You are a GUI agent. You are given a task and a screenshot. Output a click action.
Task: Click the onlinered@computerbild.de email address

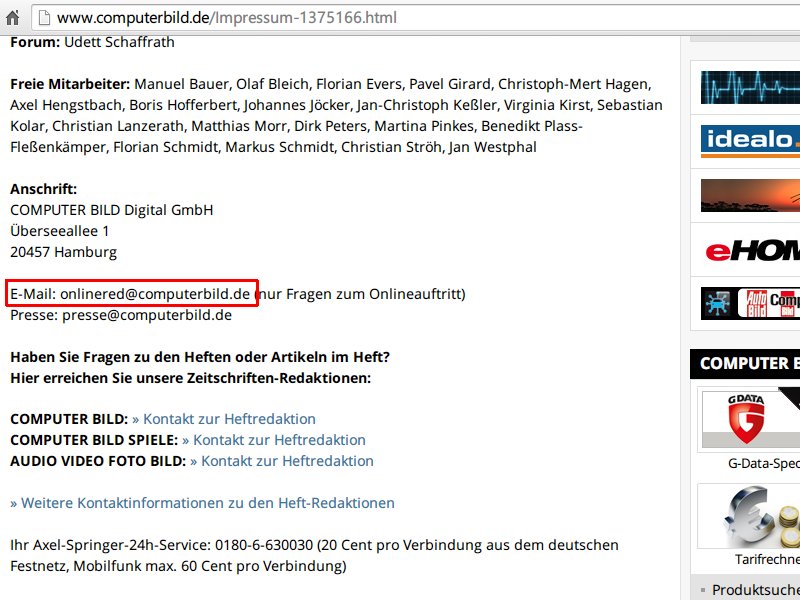pos(155,294)
